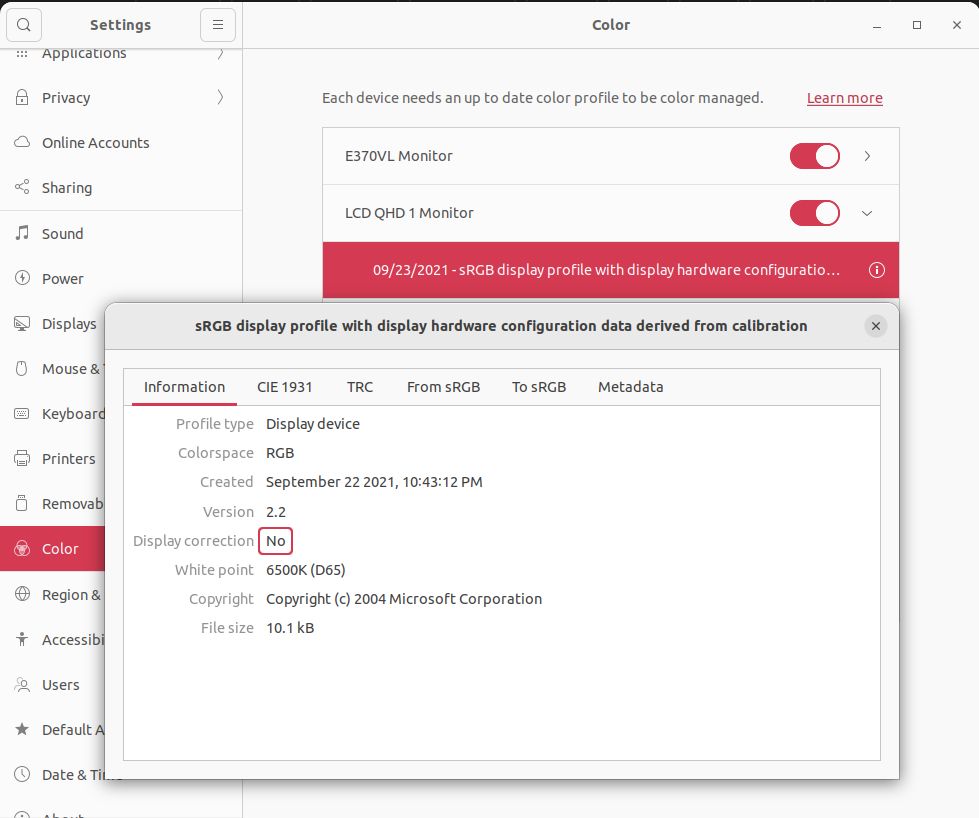Screen dimensions: 979x818
Task: Click the Default Applications star icon
Action: tap(22, 729)
